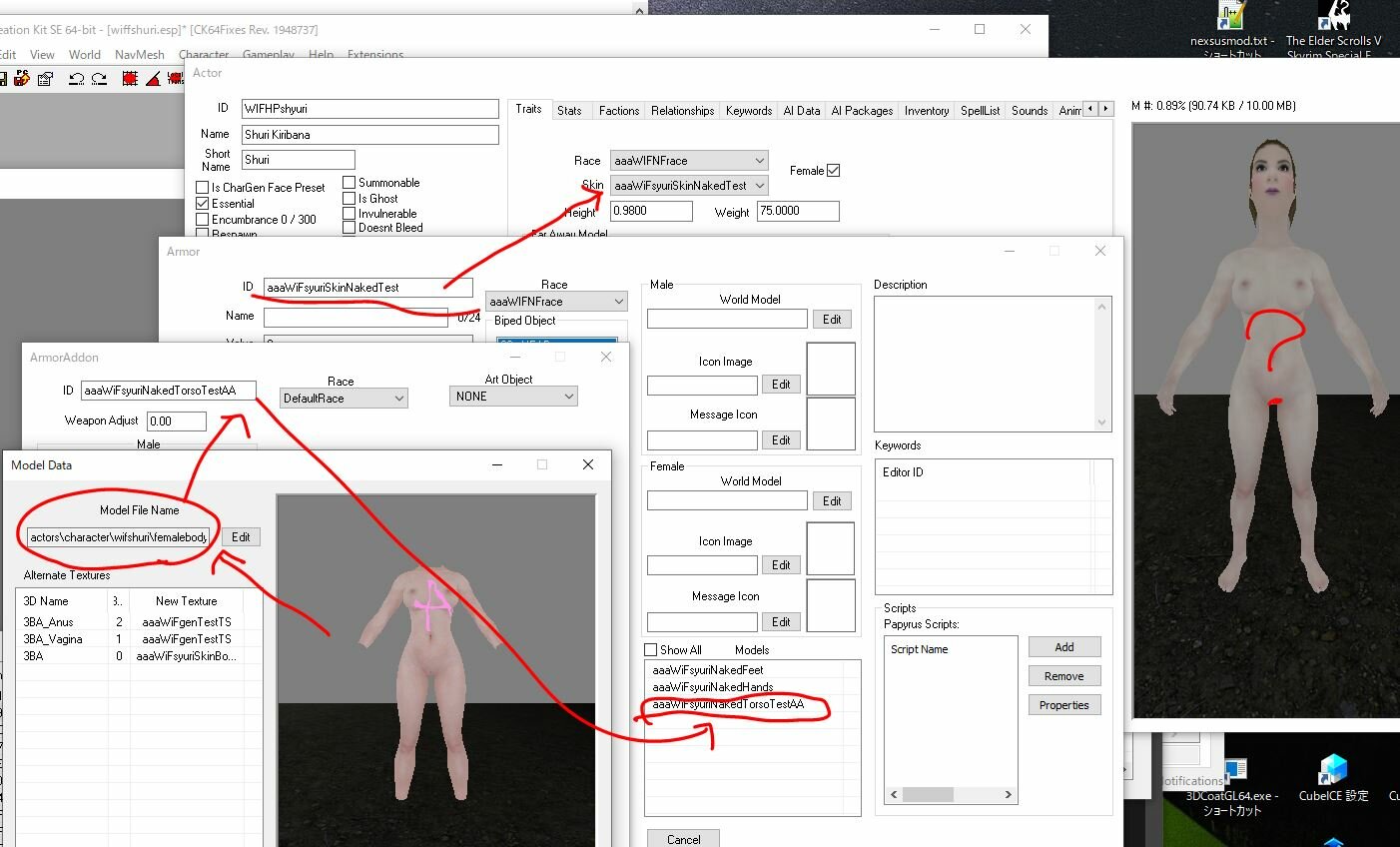
Task: Select aaaWiFsyuriNakedFeet in Models list
Action: point(708,670)
